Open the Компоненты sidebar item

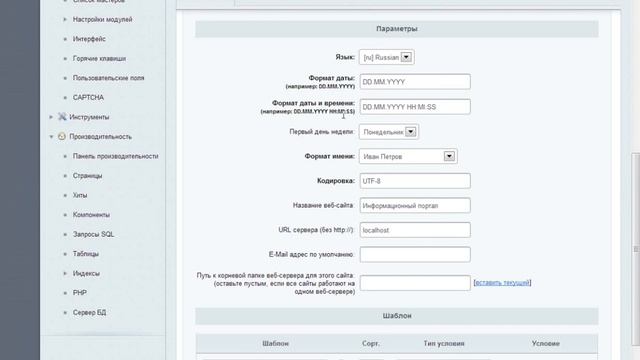[91, 215]
